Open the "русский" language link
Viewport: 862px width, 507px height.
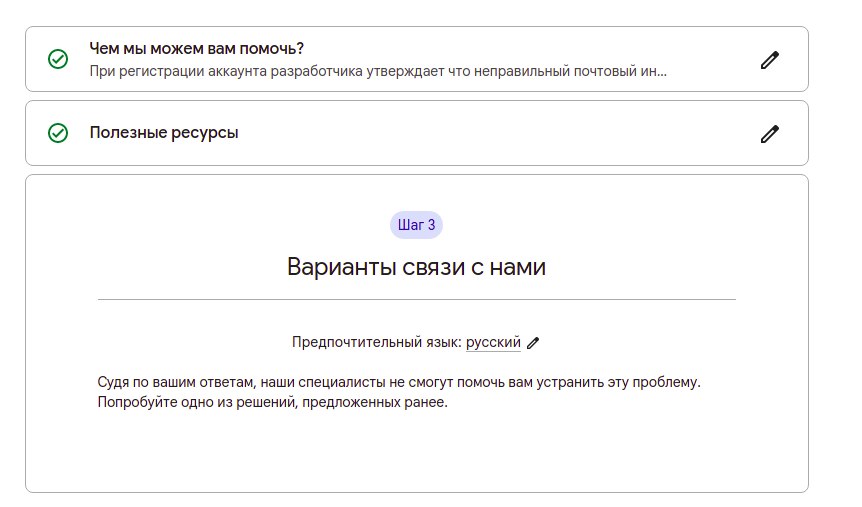click(493, 342)
